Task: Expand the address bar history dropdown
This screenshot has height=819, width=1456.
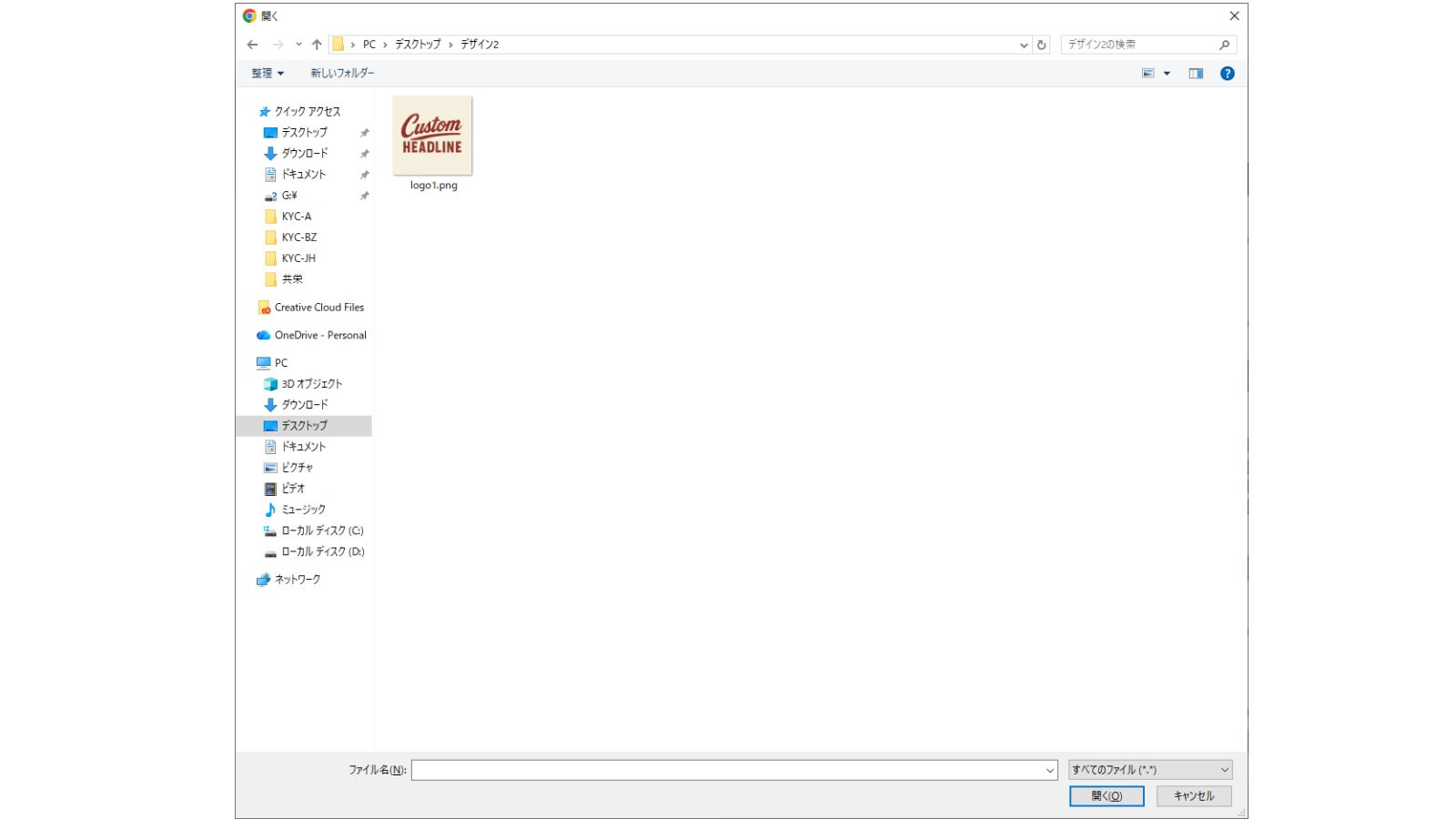Action: coord(1024,45)
